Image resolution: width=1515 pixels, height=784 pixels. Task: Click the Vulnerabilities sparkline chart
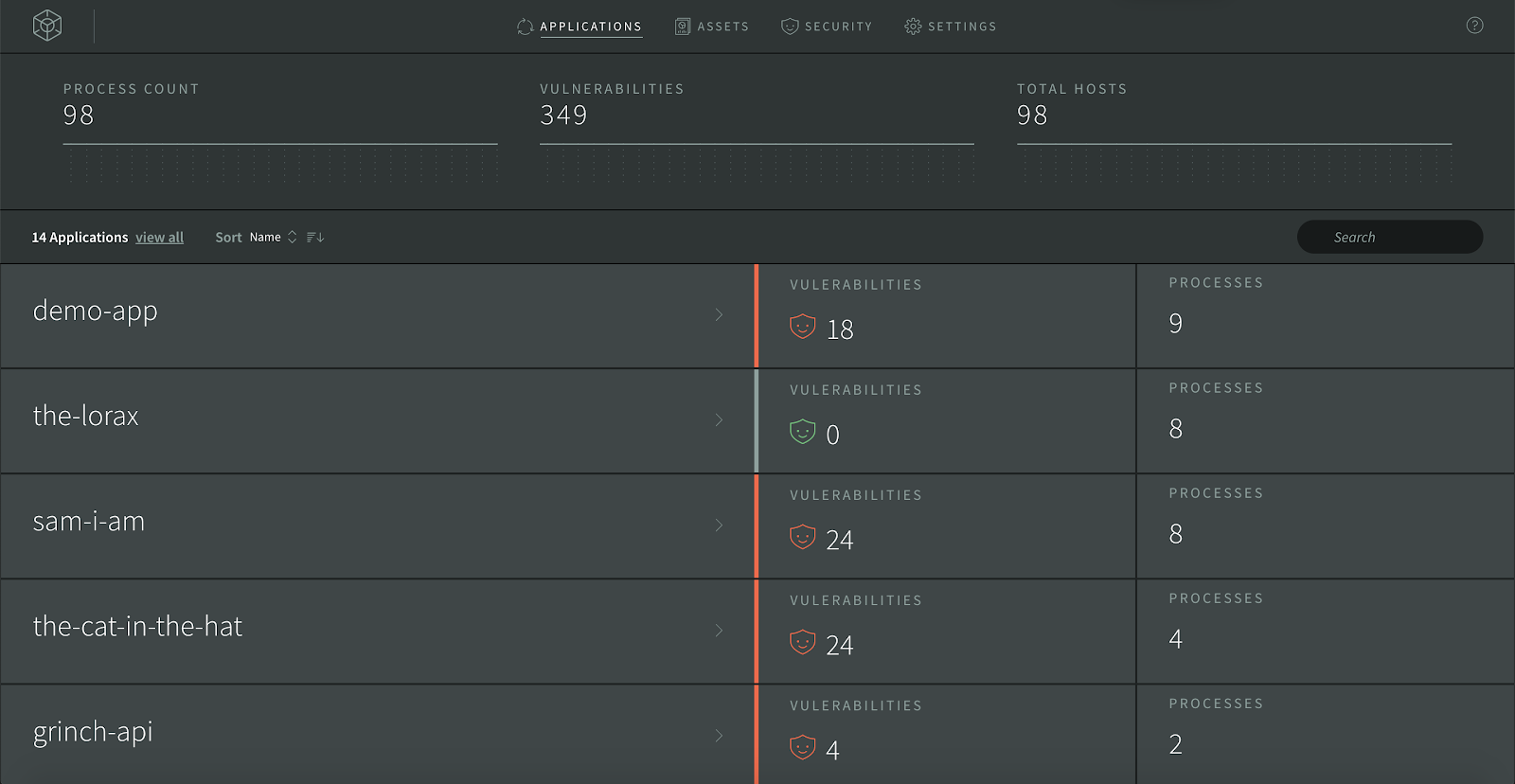coord(757,163)
